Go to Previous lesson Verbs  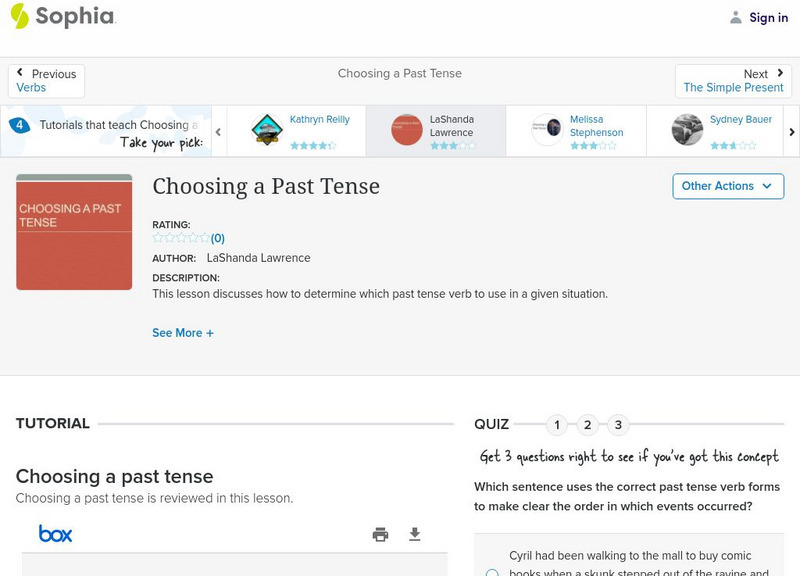click(x=46, y=81)
